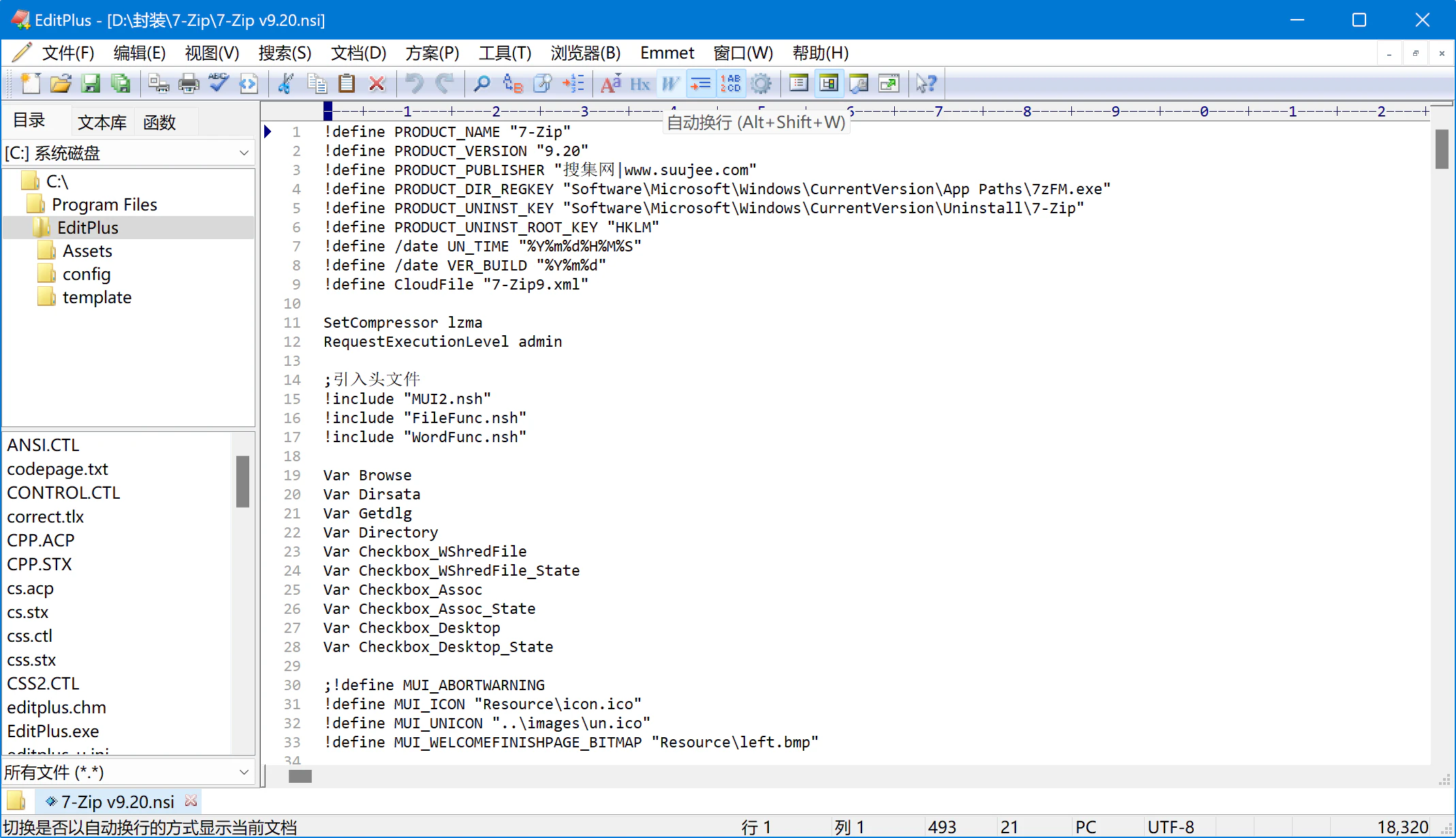Click the Replace icon in toolbar
This screenshot has height=838, width=1456.
coord(512,84)
